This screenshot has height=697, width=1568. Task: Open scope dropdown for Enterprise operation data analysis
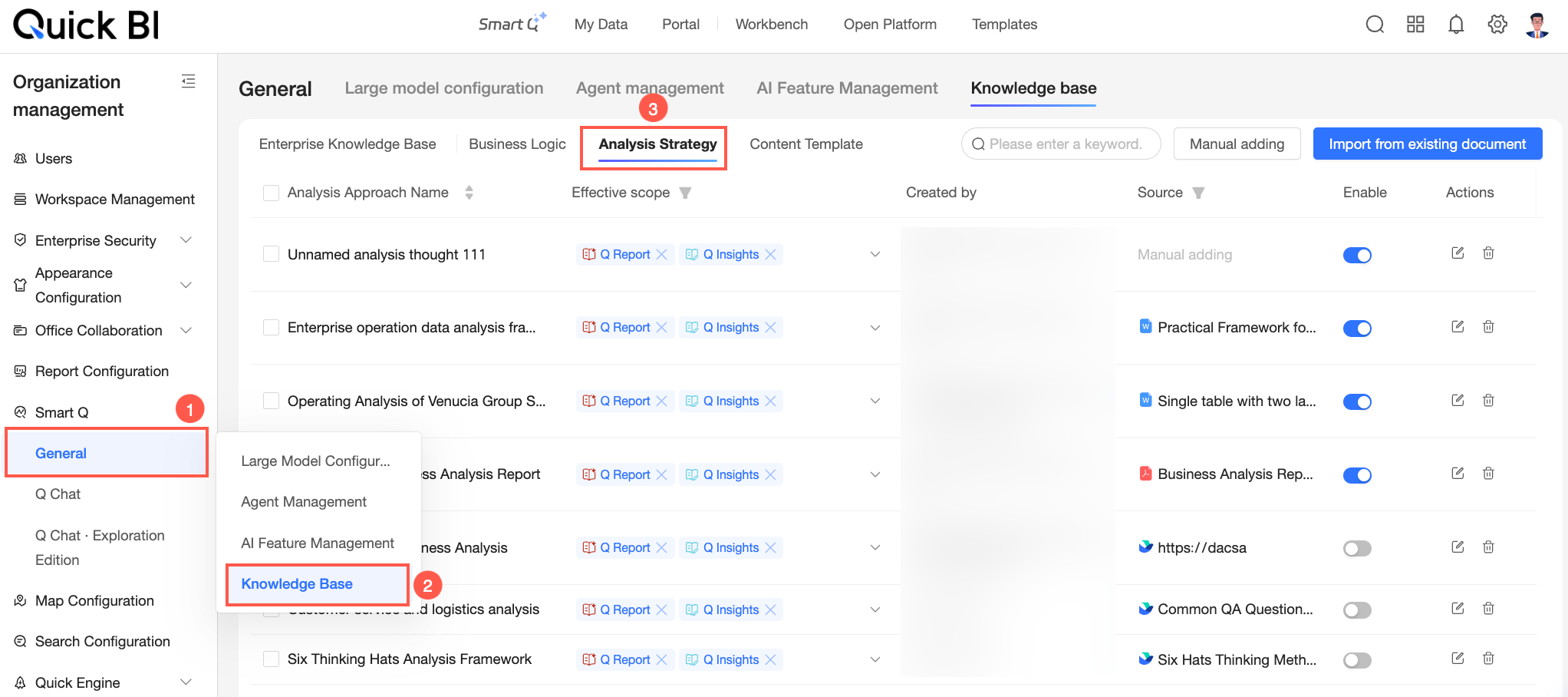875,328
